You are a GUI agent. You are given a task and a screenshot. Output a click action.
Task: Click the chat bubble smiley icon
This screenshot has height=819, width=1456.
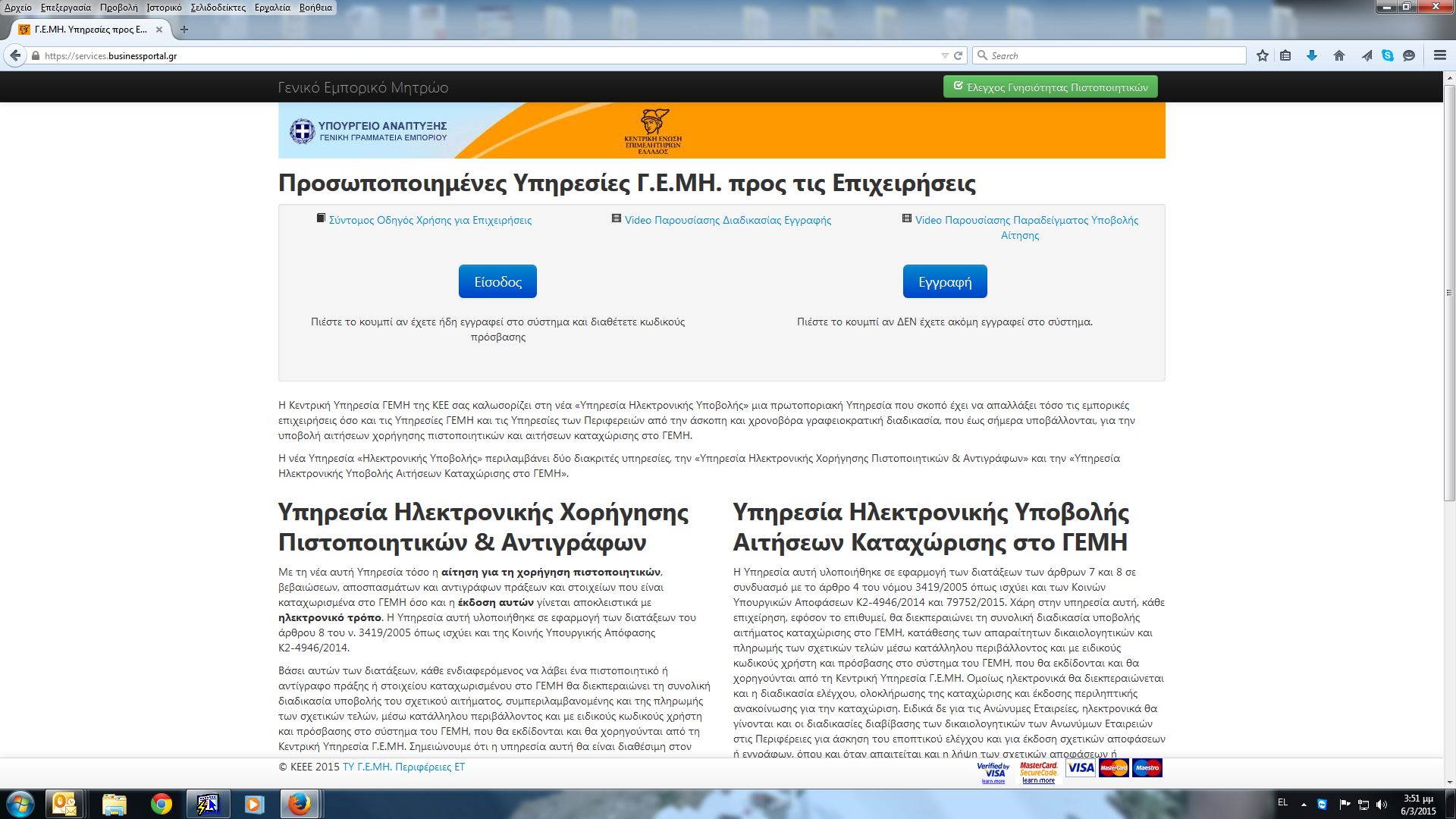tap(1409, 55)
